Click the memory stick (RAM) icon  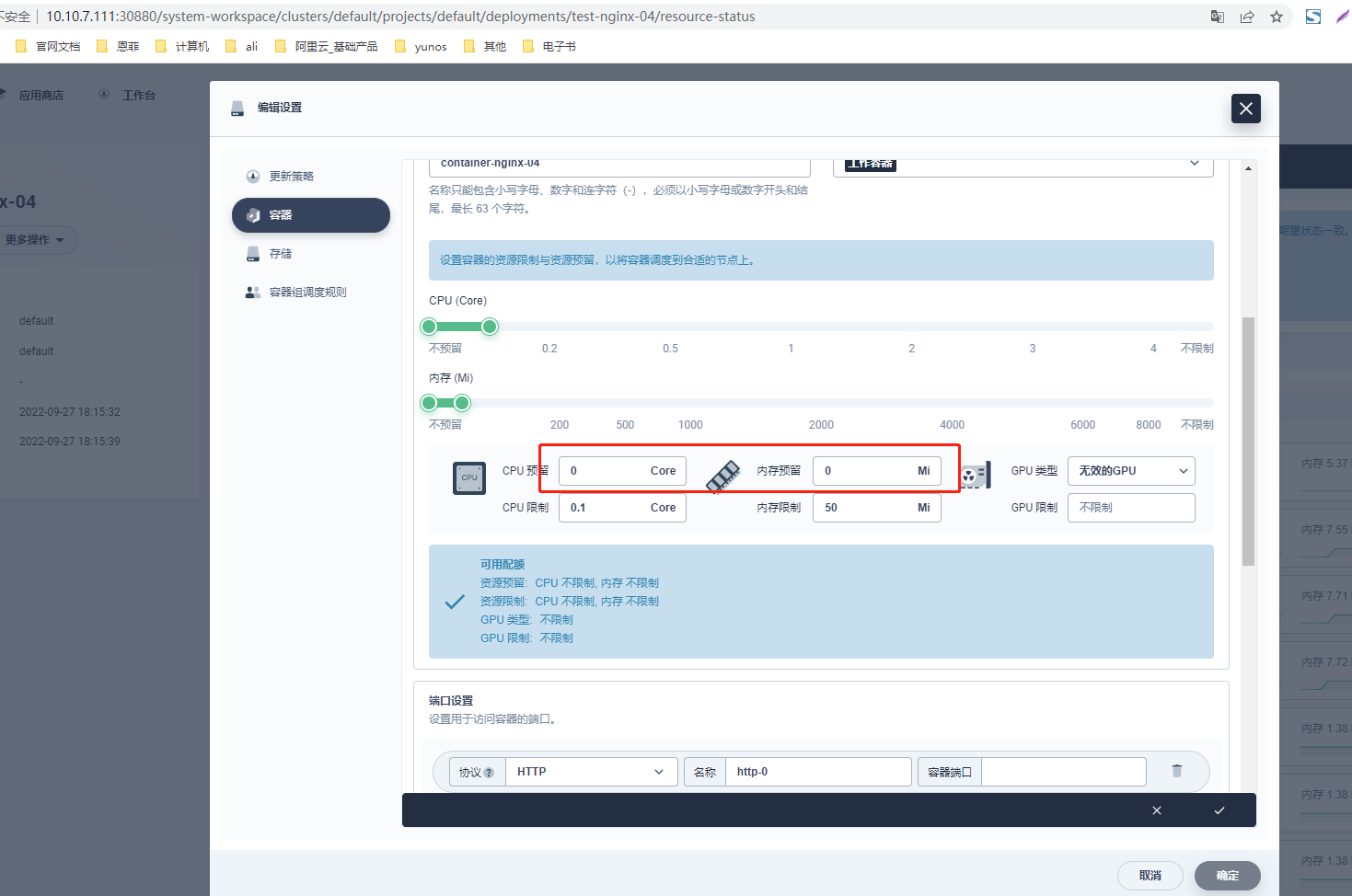click(x=723, y=476)
